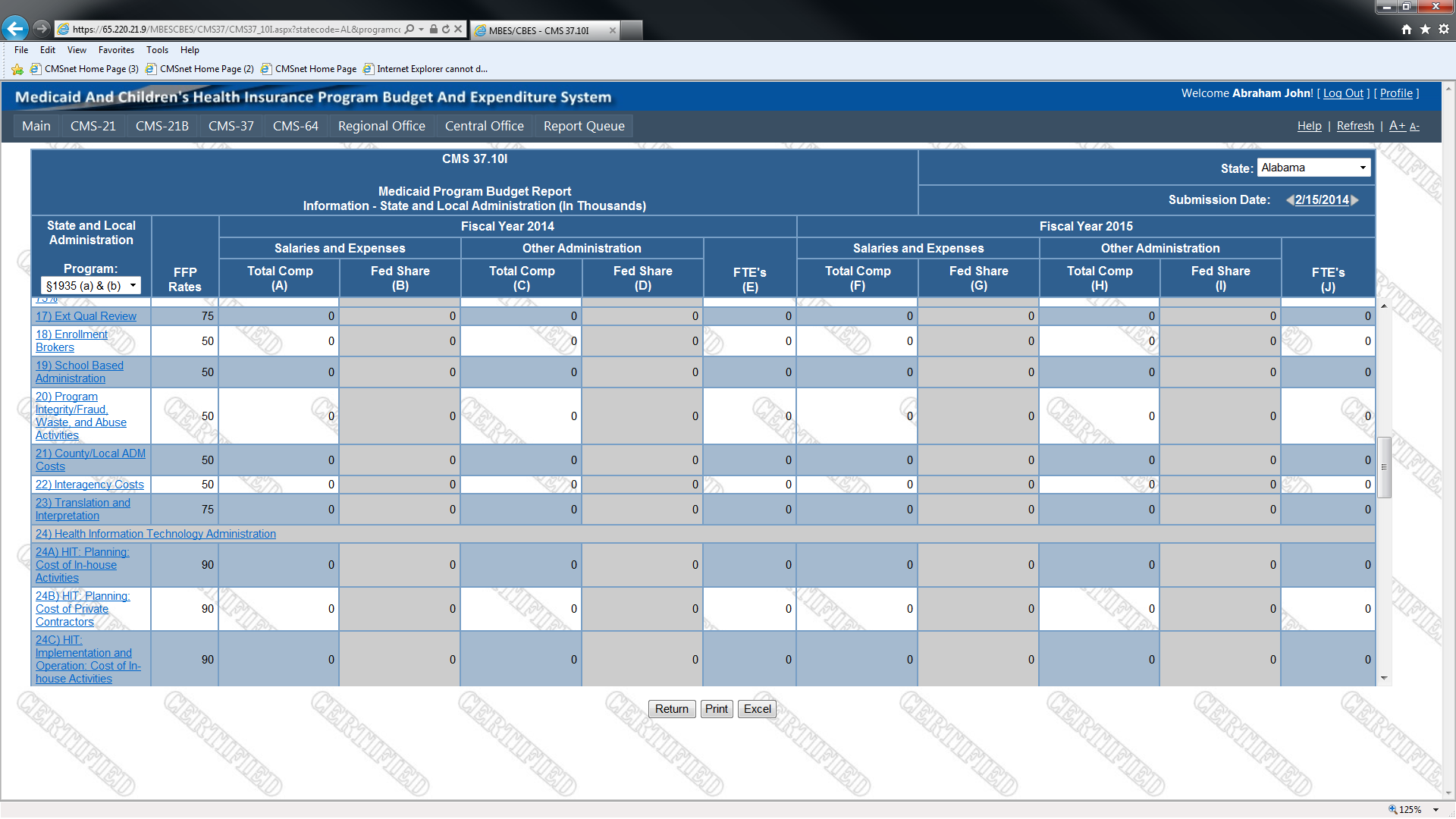Click the add-to-favorites bar star icon

tap(17, 69)
